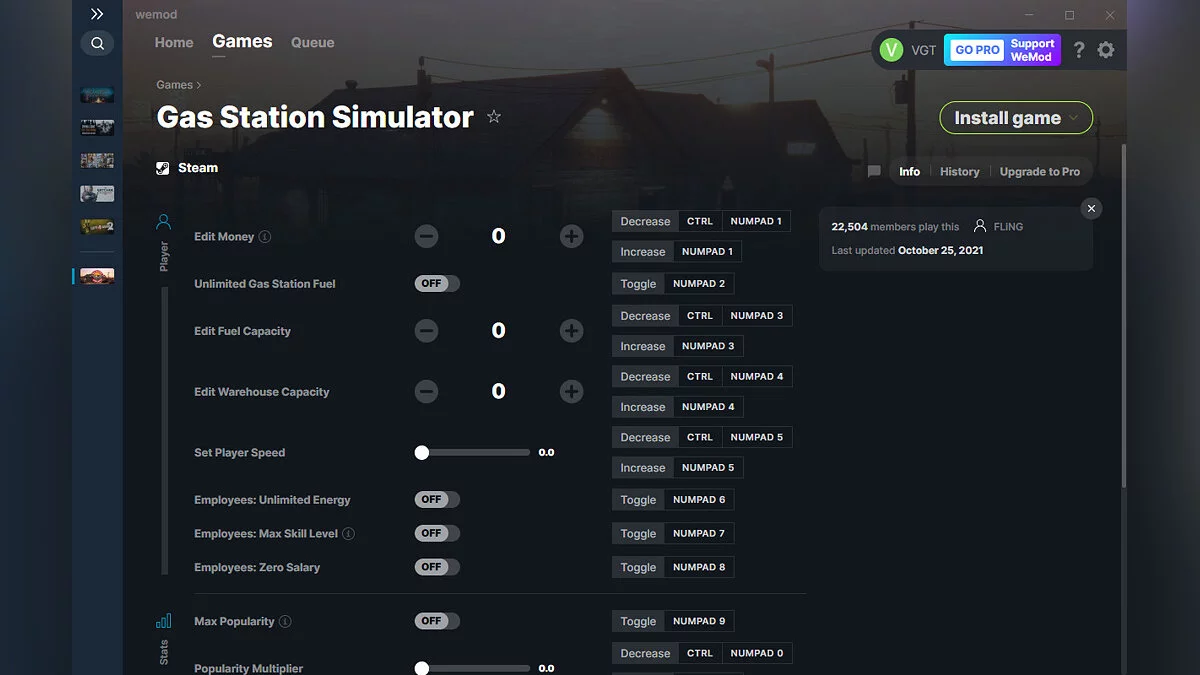Image resolution: width=1200 pixels, height=675 pixels.
Task: Open the Upgrade to Pro tab
Action: tap(1040, 172)
